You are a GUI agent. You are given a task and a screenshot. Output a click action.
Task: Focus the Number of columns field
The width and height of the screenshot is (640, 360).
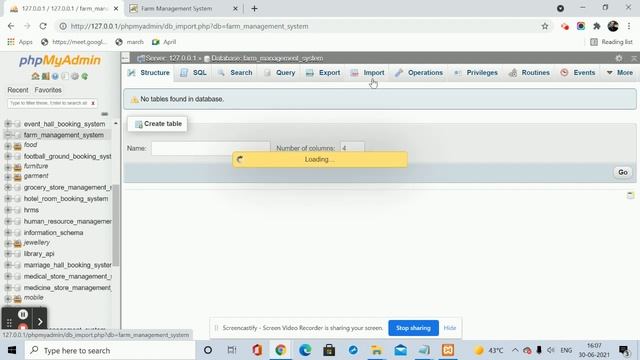point(352,148)
